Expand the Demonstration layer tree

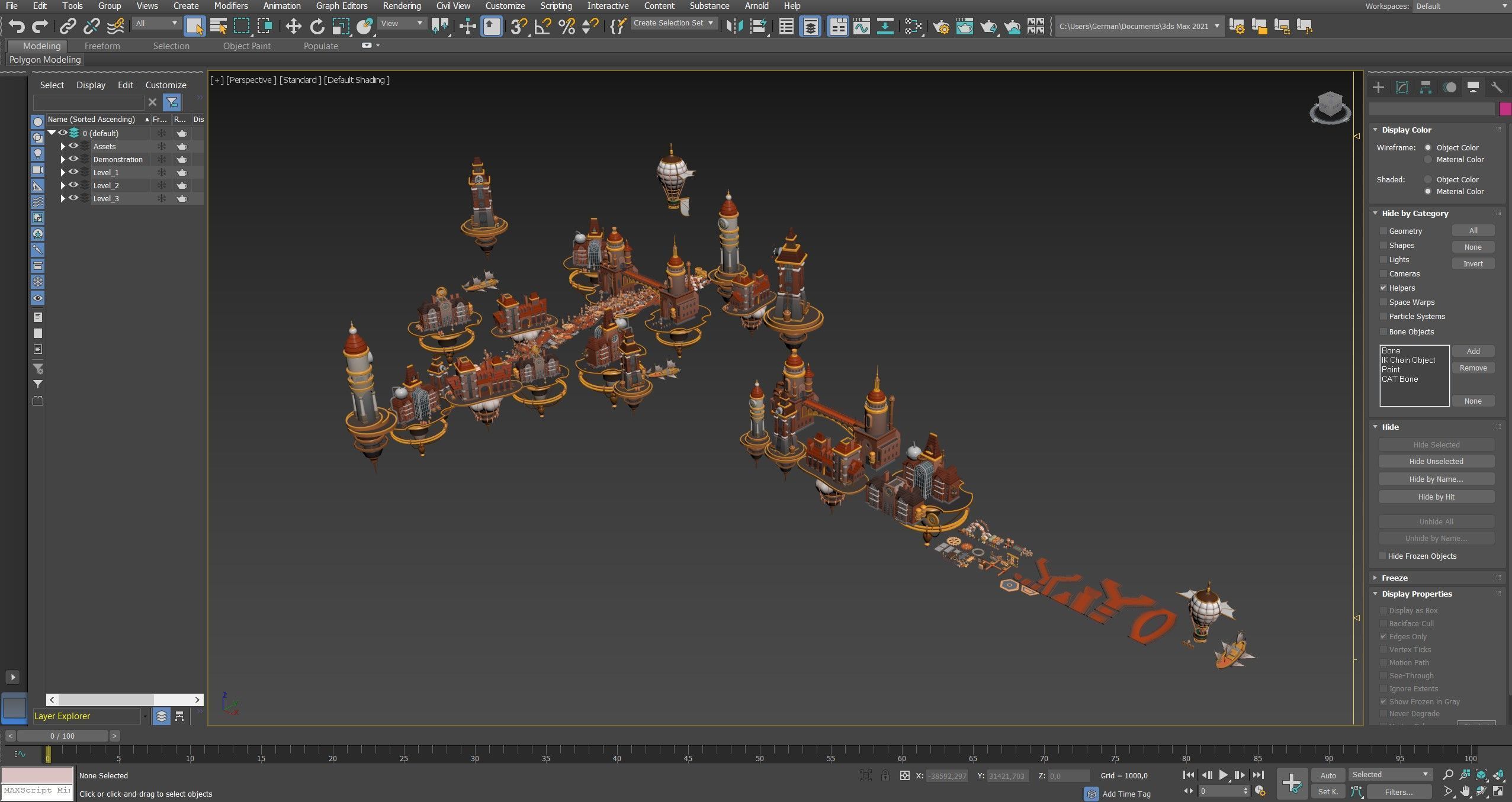pyautogui.click(x=63, y=159)
